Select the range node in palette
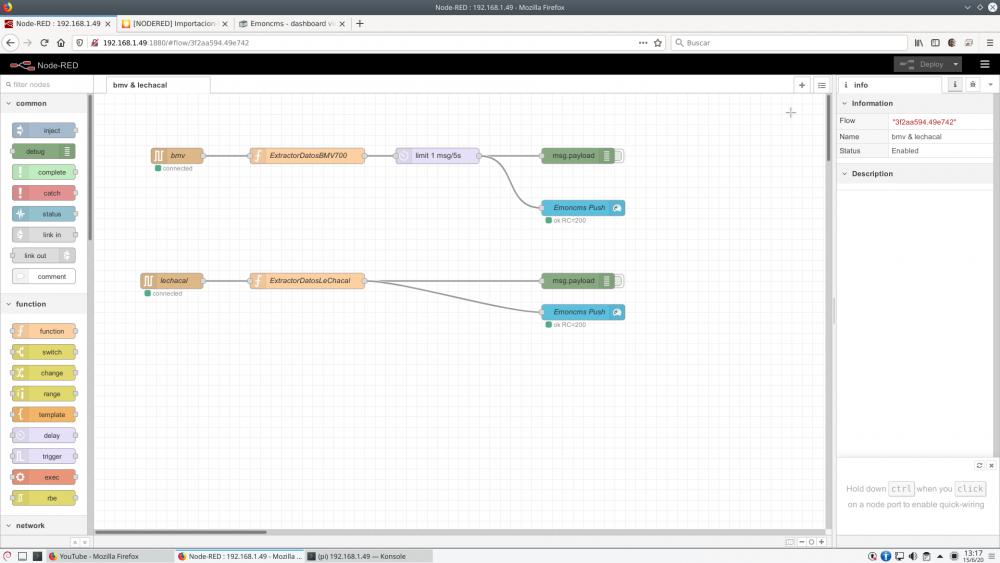This screenshot has height=563, width=1000. point(44,393)
